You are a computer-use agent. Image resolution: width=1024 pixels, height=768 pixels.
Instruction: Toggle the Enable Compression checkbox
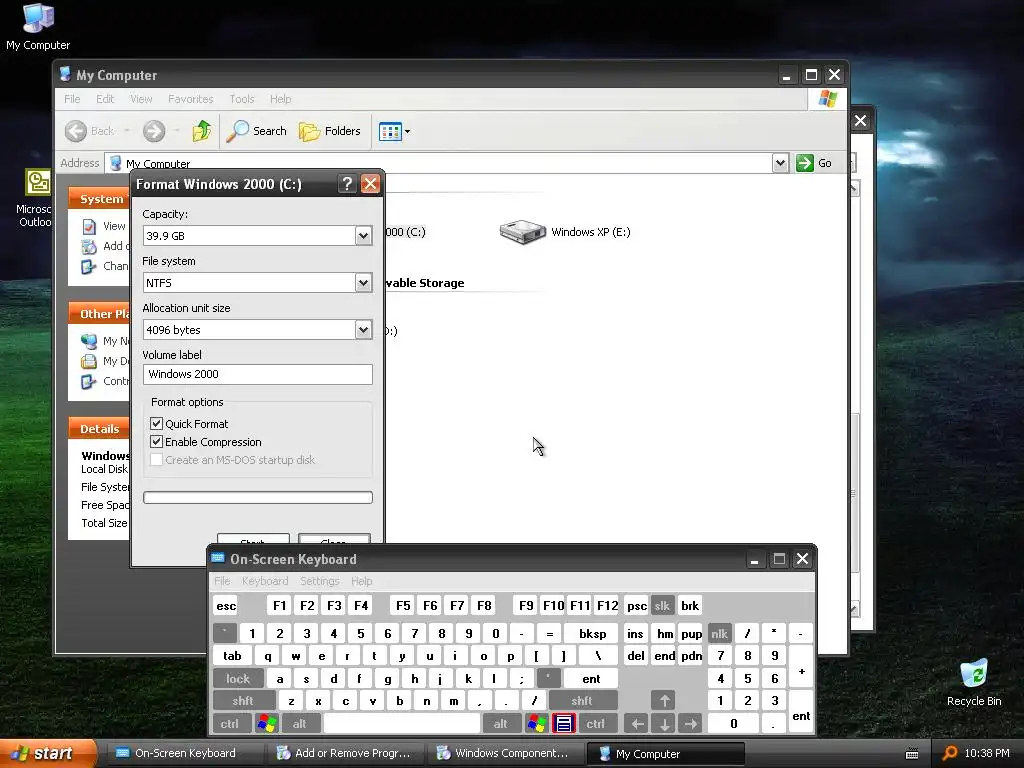coord(157,441)
